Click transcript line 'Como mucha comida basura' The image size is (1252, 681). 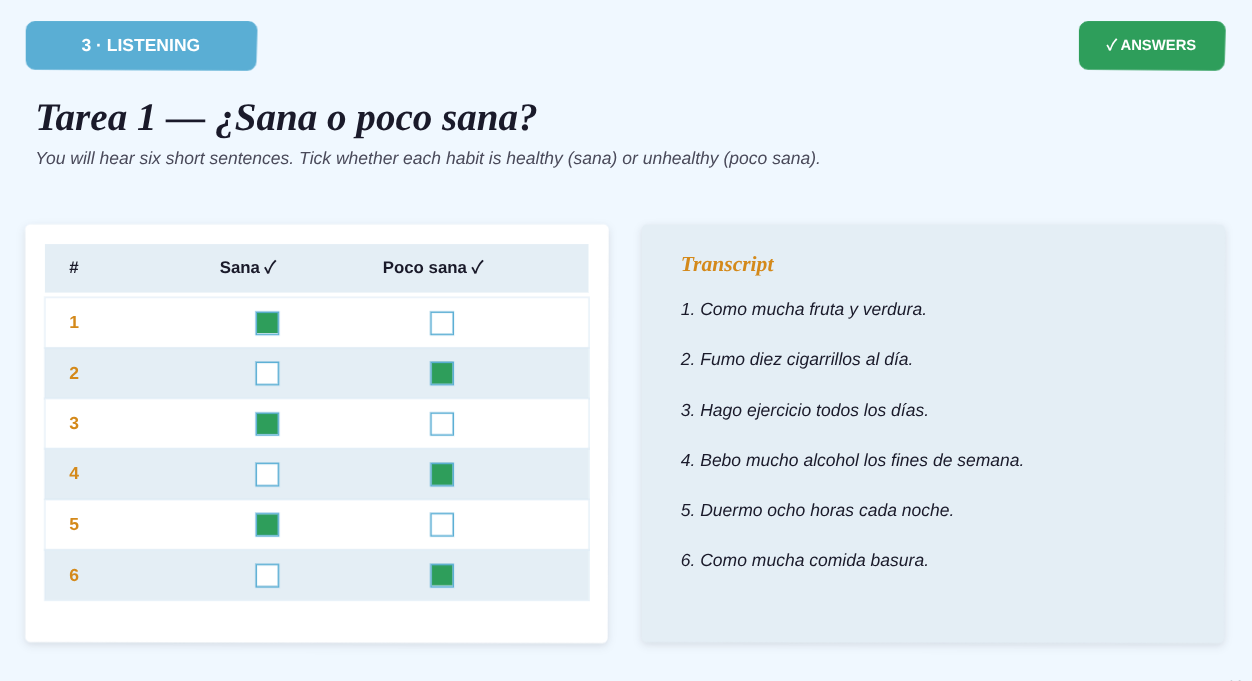click(805, 560)
